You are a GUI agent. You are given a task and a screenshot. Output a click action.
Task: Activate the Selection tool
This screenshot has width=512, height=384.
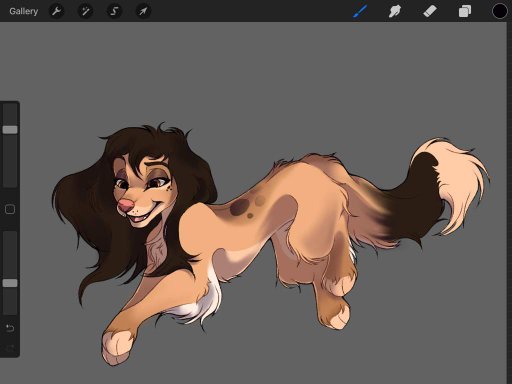[x=114, y=11]
